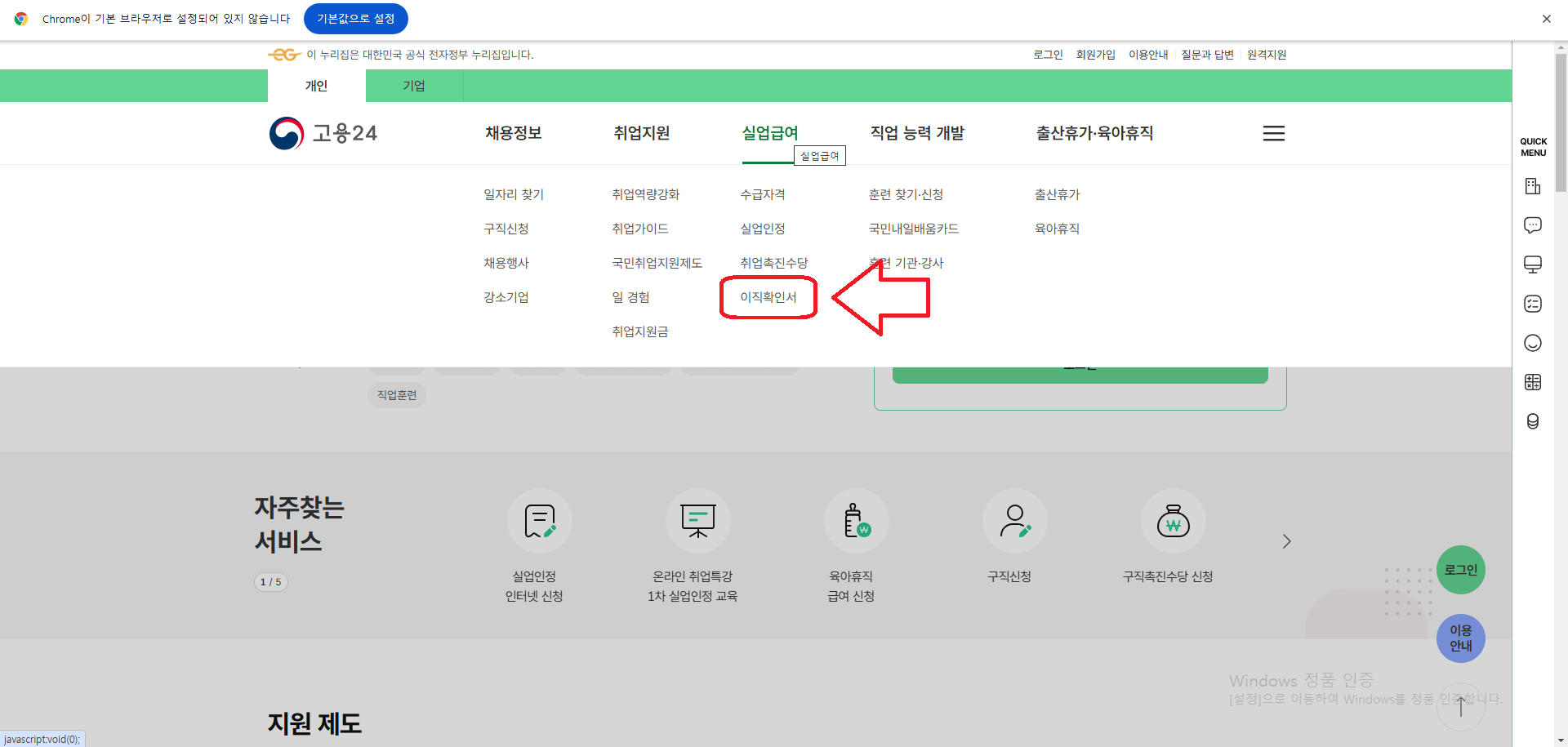This screenshot has width=1568, height=747.
Task: Select 취업역량강화 submenu item
Action: (x=646, y=194)
